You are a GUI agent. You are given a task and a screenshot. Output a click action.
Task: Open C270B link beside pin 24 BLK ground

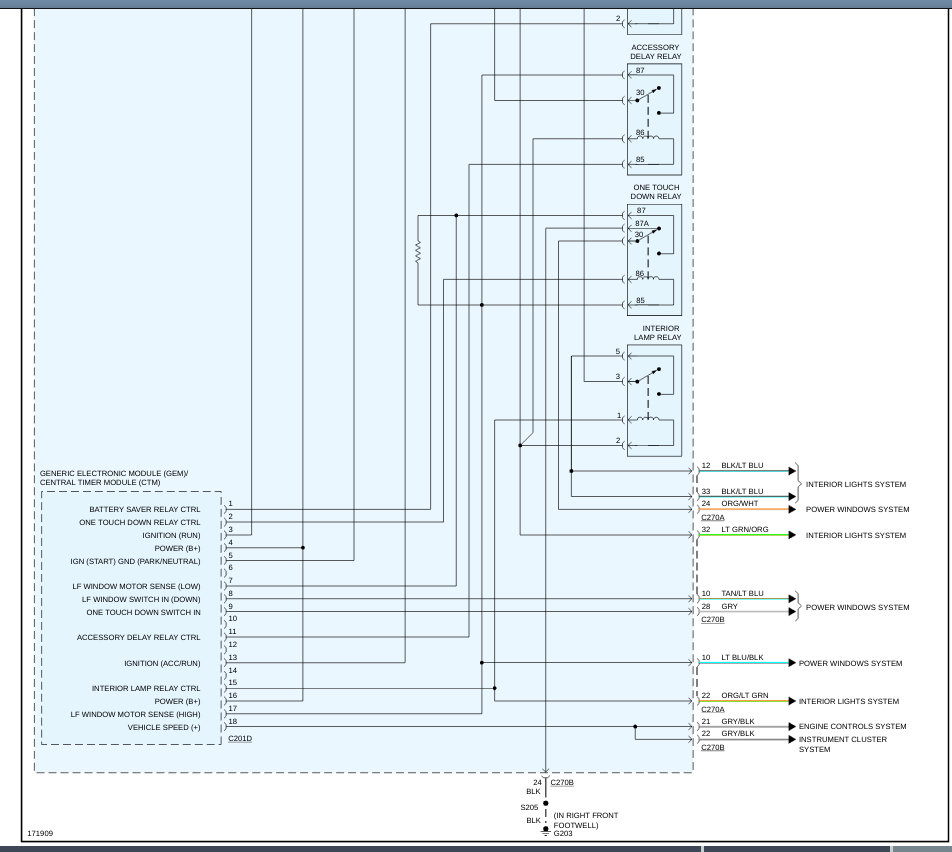pos(562,782)
